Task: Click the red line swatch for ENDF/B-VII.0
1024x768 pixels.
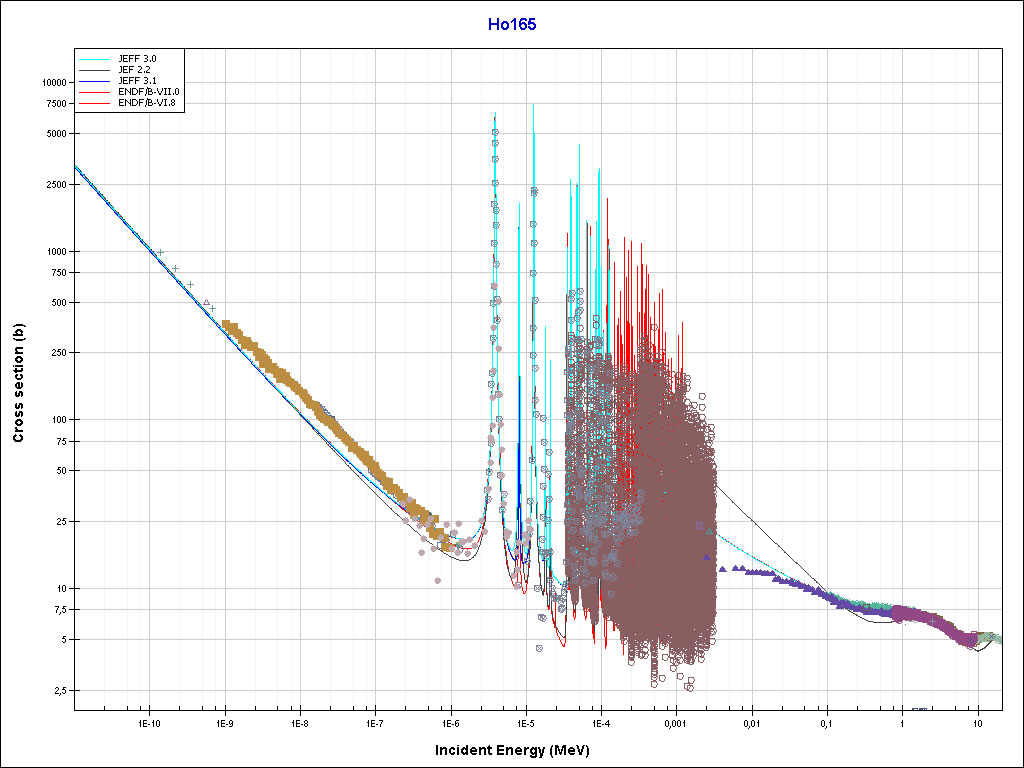Action: (x=96, y=91)
